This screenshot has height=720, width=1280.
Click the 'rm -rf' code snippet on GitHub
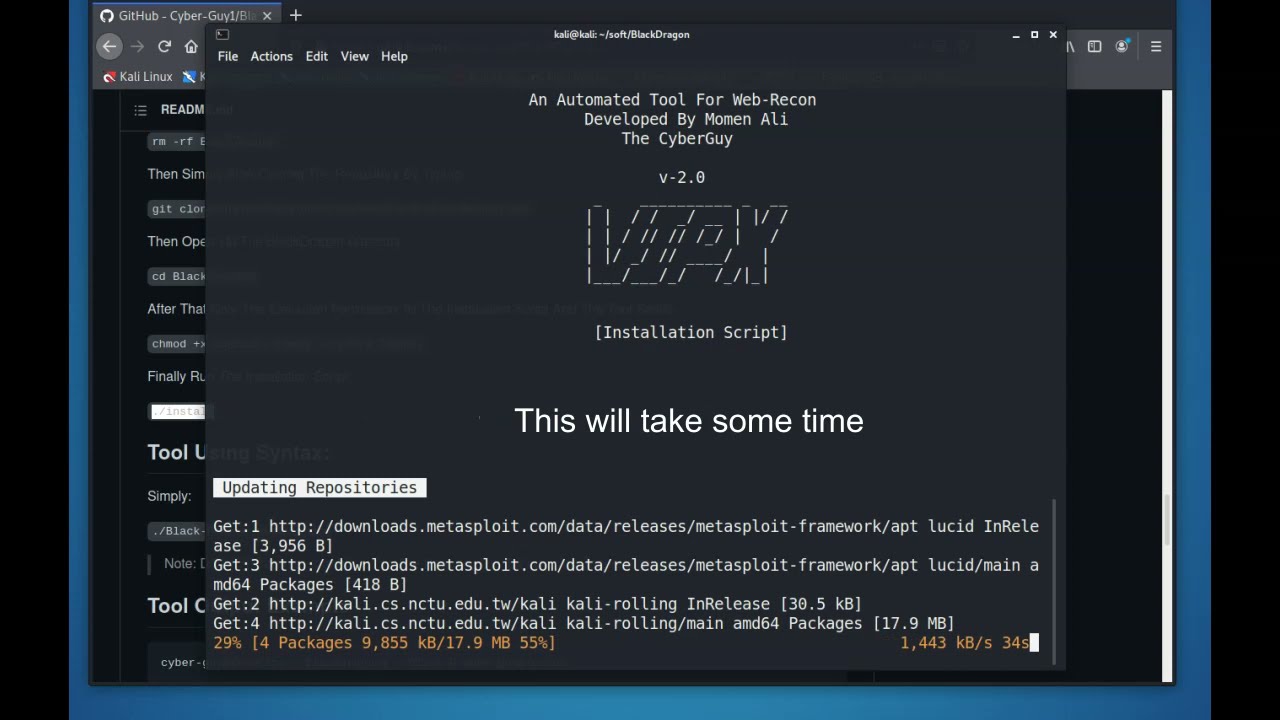point(176,142)
